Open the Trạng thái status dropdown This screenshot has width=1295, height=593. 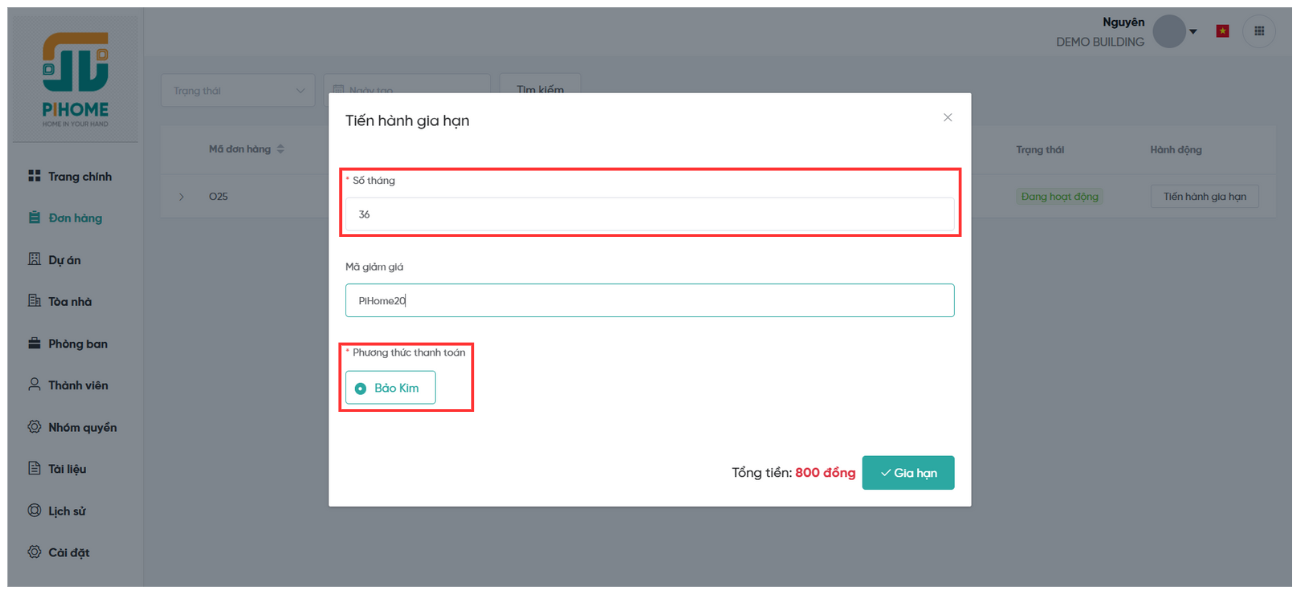pos(237,91)
